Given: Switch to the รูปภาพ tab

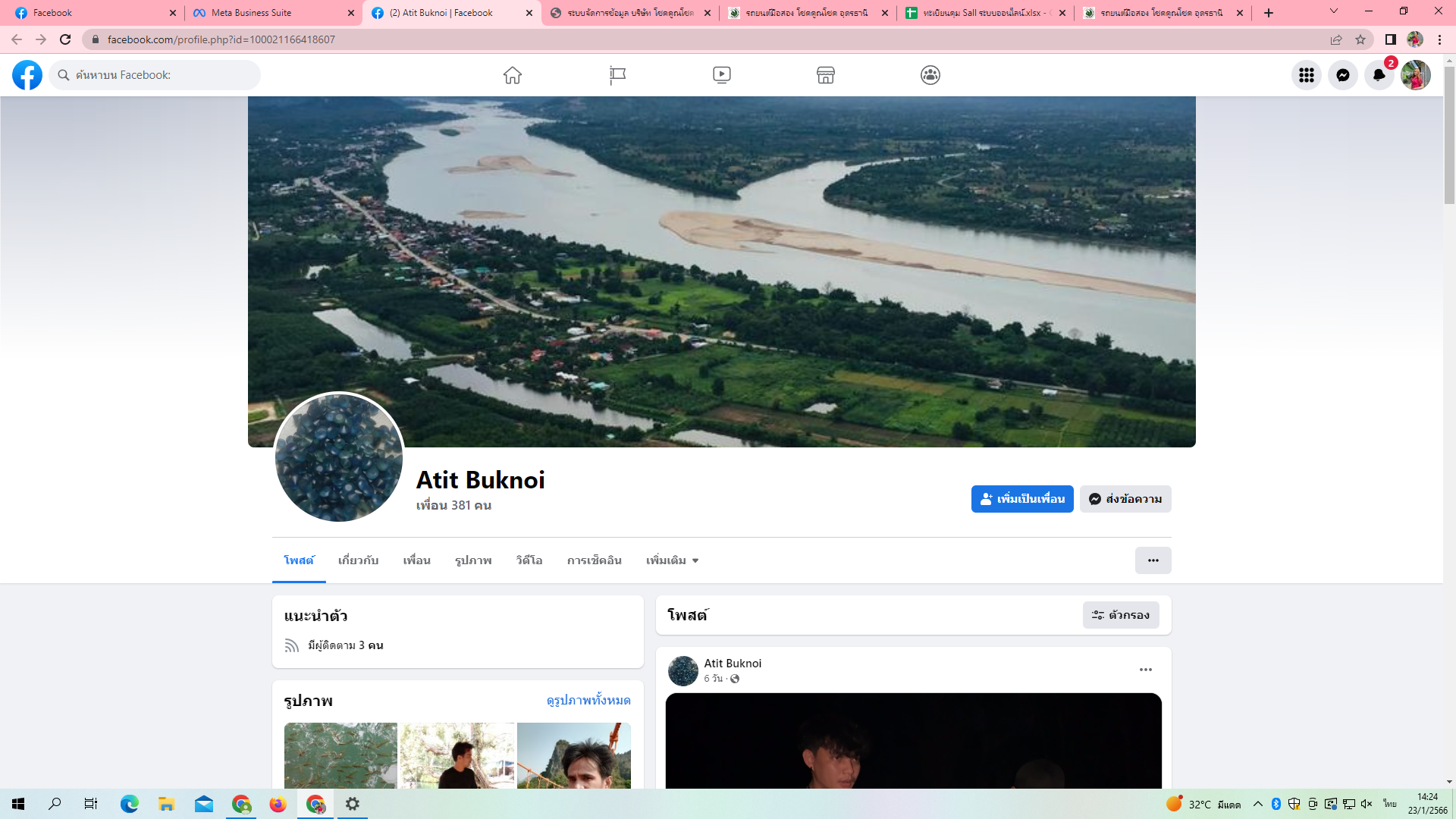Looking at the screenshot, I should 473,560.
